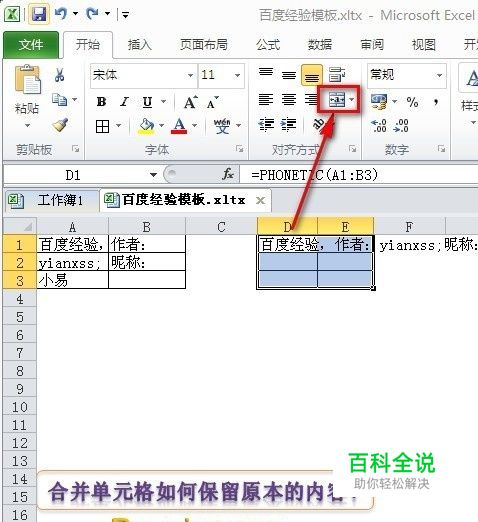
Task: Toggle Underline formatting
Action: pyautogui.click(x=147, y=102)
